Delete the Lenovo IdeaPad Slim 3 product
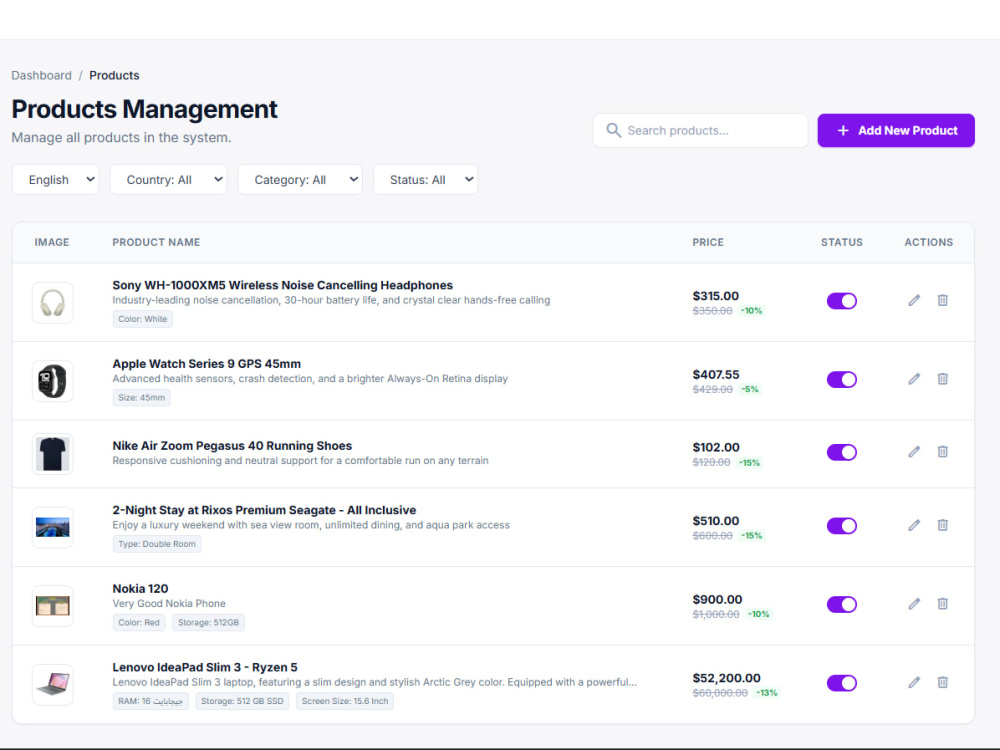The height and width of the screenshot is (750, 1000). click(x=943, y=682)
